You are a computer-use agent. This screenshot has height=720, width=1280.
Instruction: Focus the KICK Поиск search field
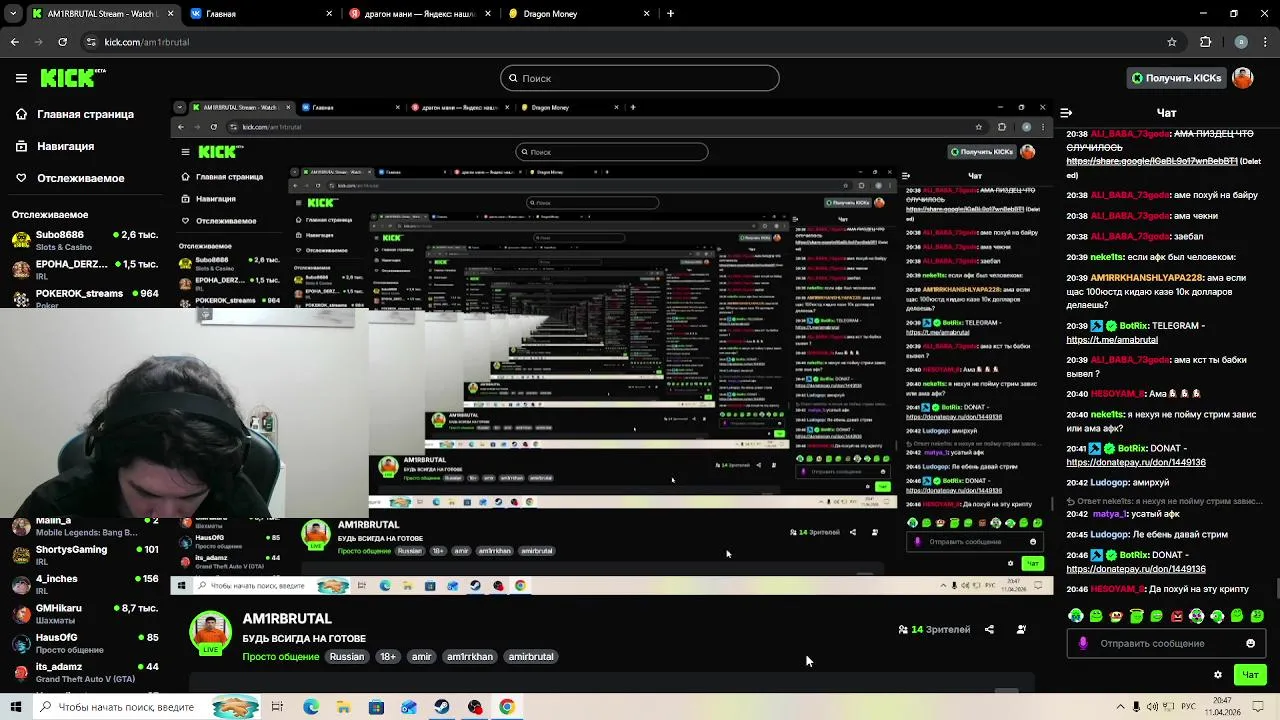[x=640, y=78]
